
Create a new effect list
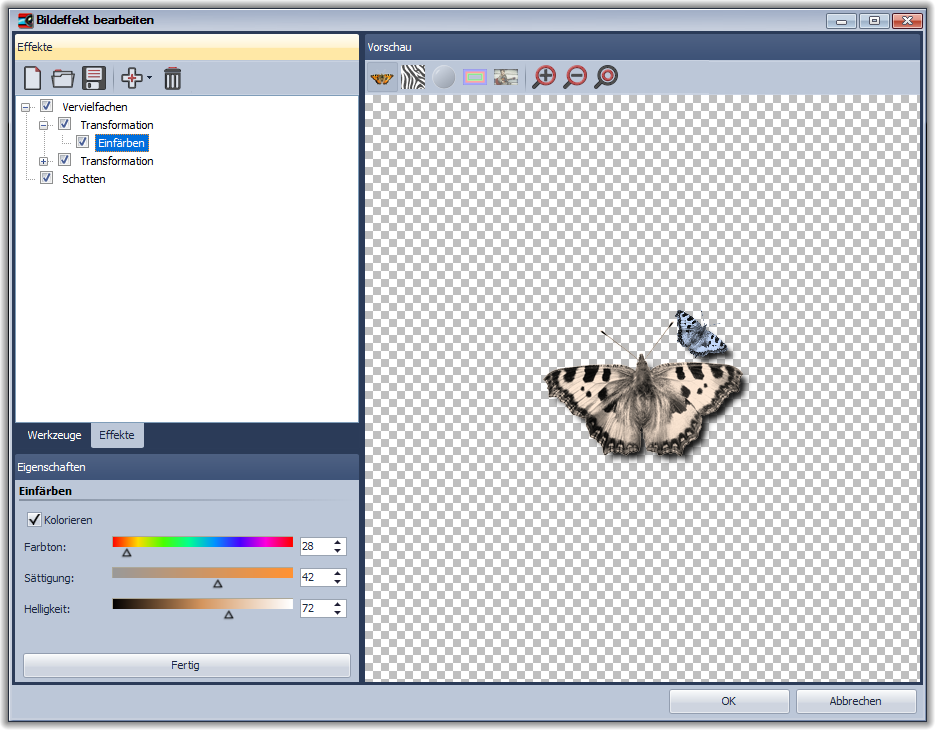[x=33, y=78]
